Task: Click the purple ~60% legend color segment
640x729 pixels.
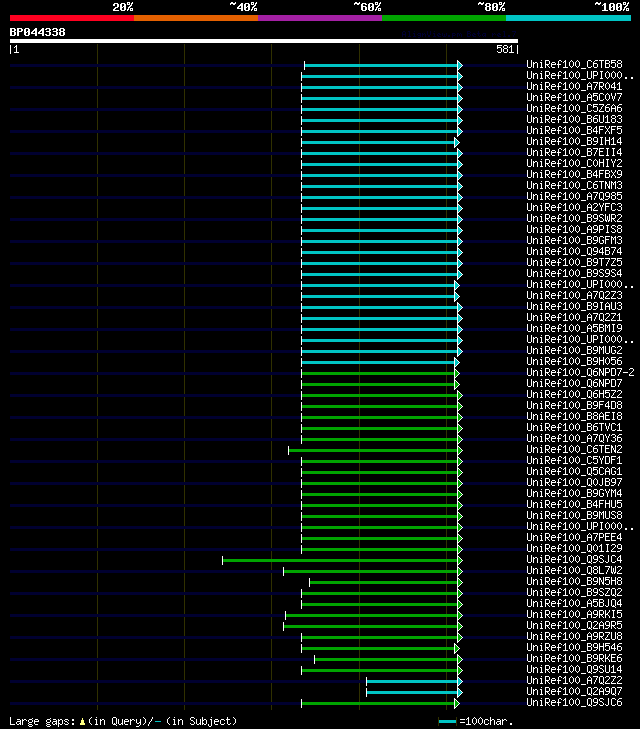Action: (x=320, y=18)
